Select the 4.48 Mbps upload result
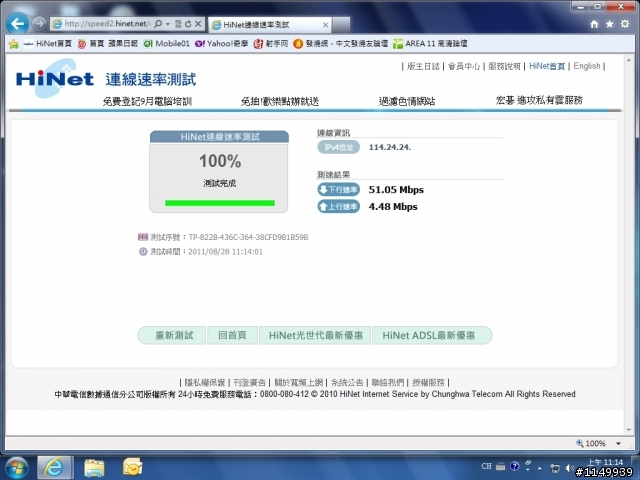The width and height of the screenshot is (640, 480). coord(393,207)
